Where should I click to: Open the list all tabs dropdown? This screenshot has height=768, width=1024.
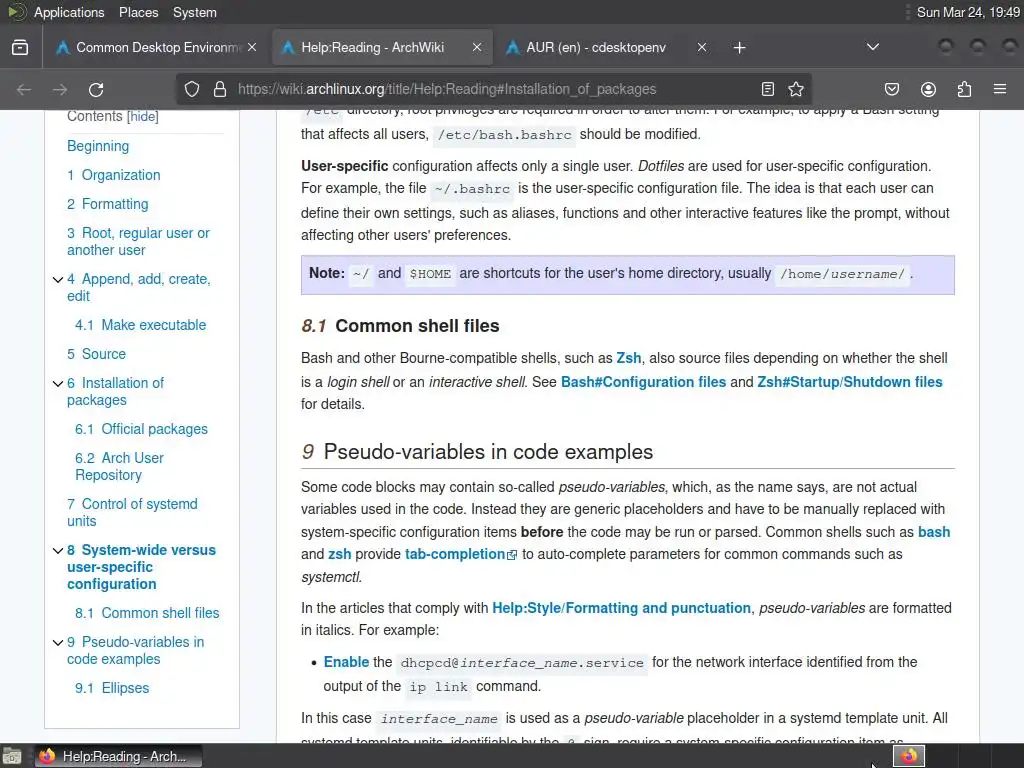tap(872, 47)
